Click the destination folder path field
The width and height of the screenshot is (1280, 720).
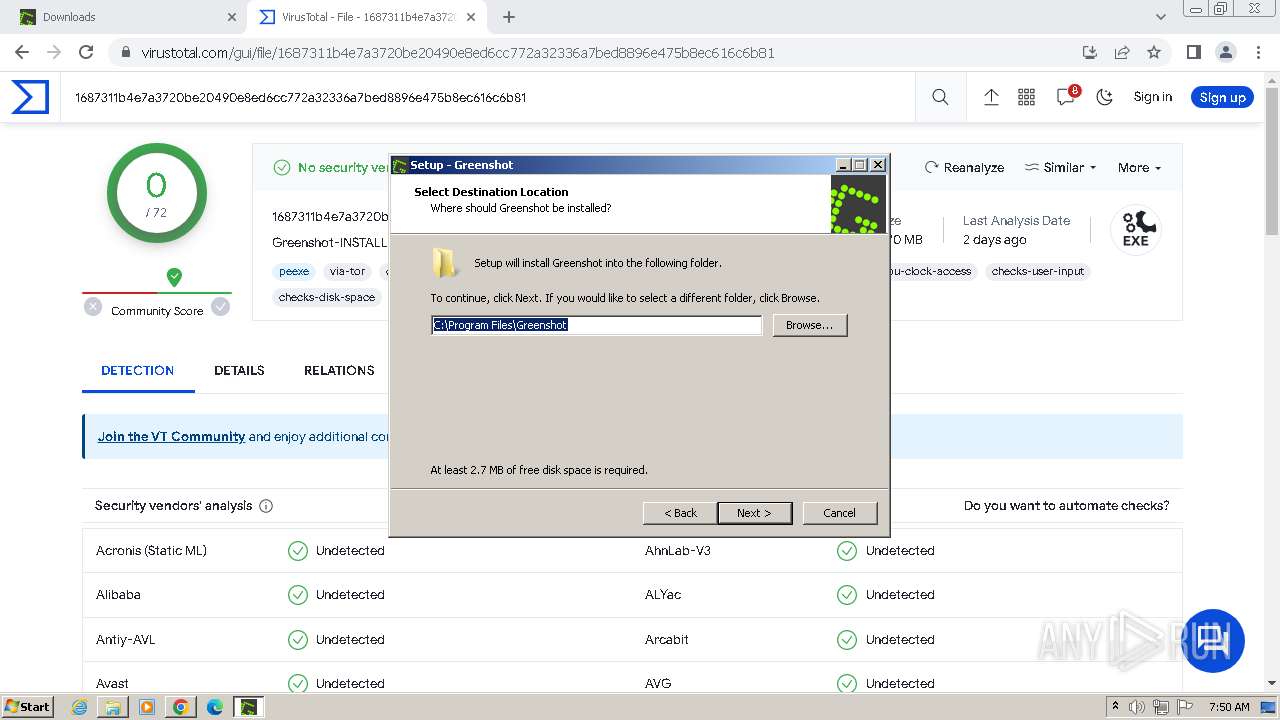(596, 325)
